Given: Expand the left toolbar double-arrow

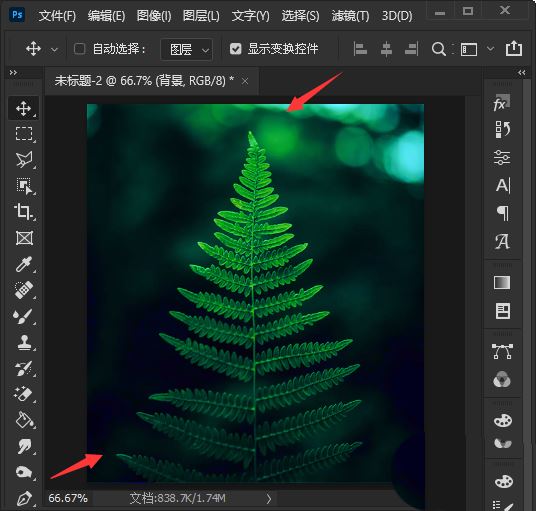Looking at the screenshot, I should coord(13,72).
